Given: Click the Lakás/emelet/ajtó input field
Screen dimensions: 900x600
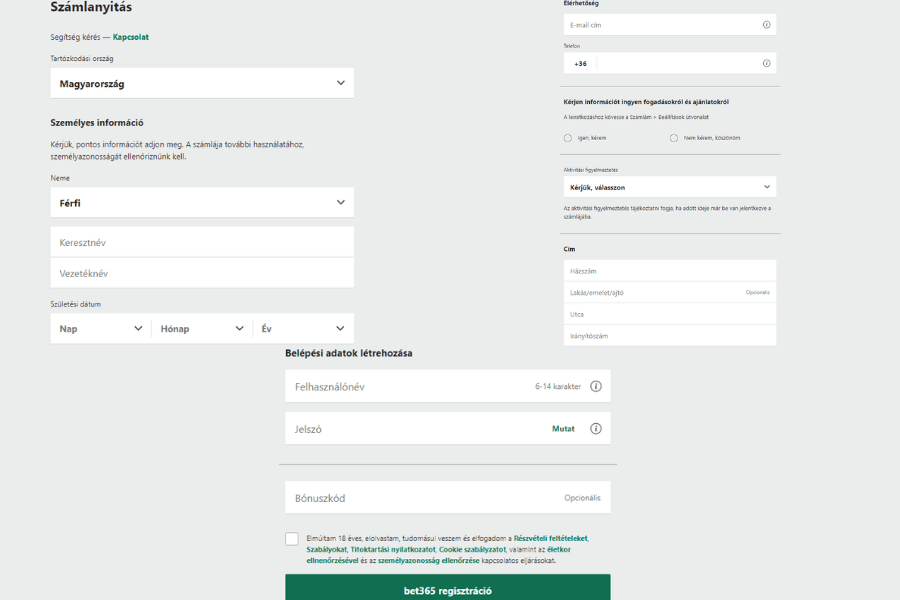Looking at the screenshot, I should (x=670, y=292).
